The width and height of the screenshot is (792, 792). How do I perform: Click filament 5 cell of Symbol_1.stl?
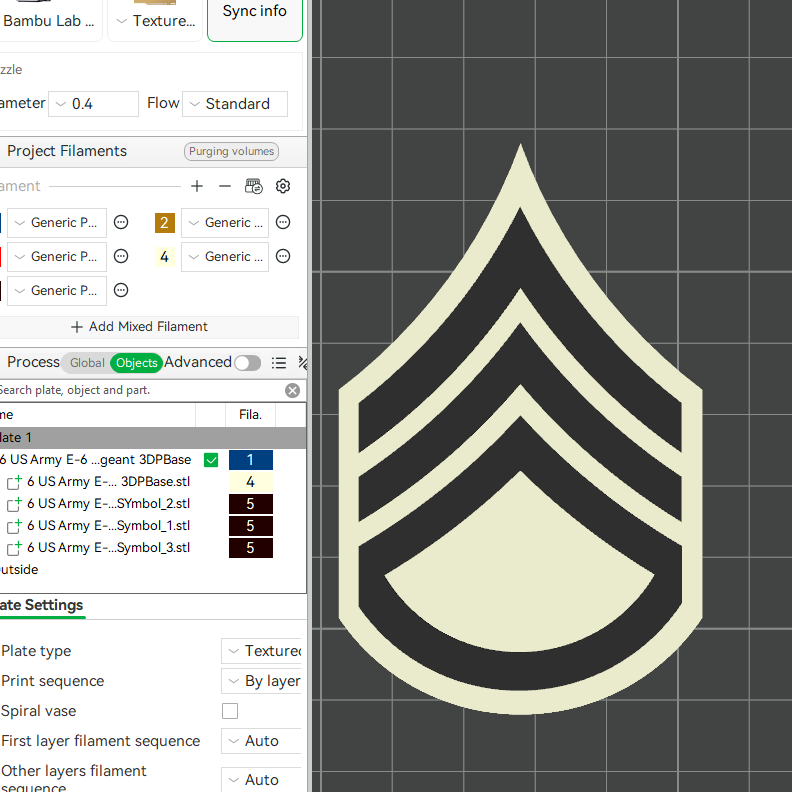click(251, 526)
